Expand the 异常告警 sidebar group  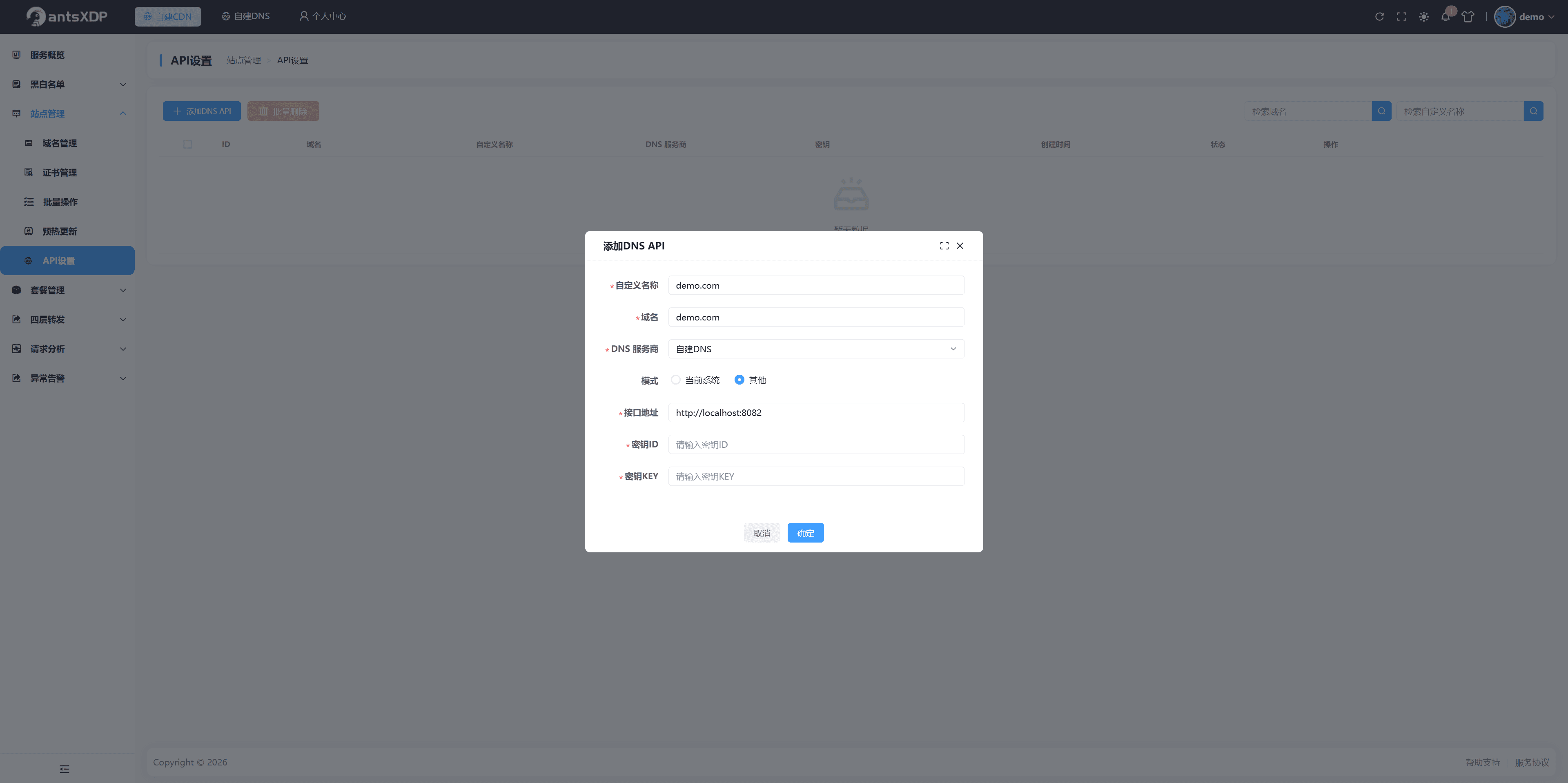[x=67, y=378]
